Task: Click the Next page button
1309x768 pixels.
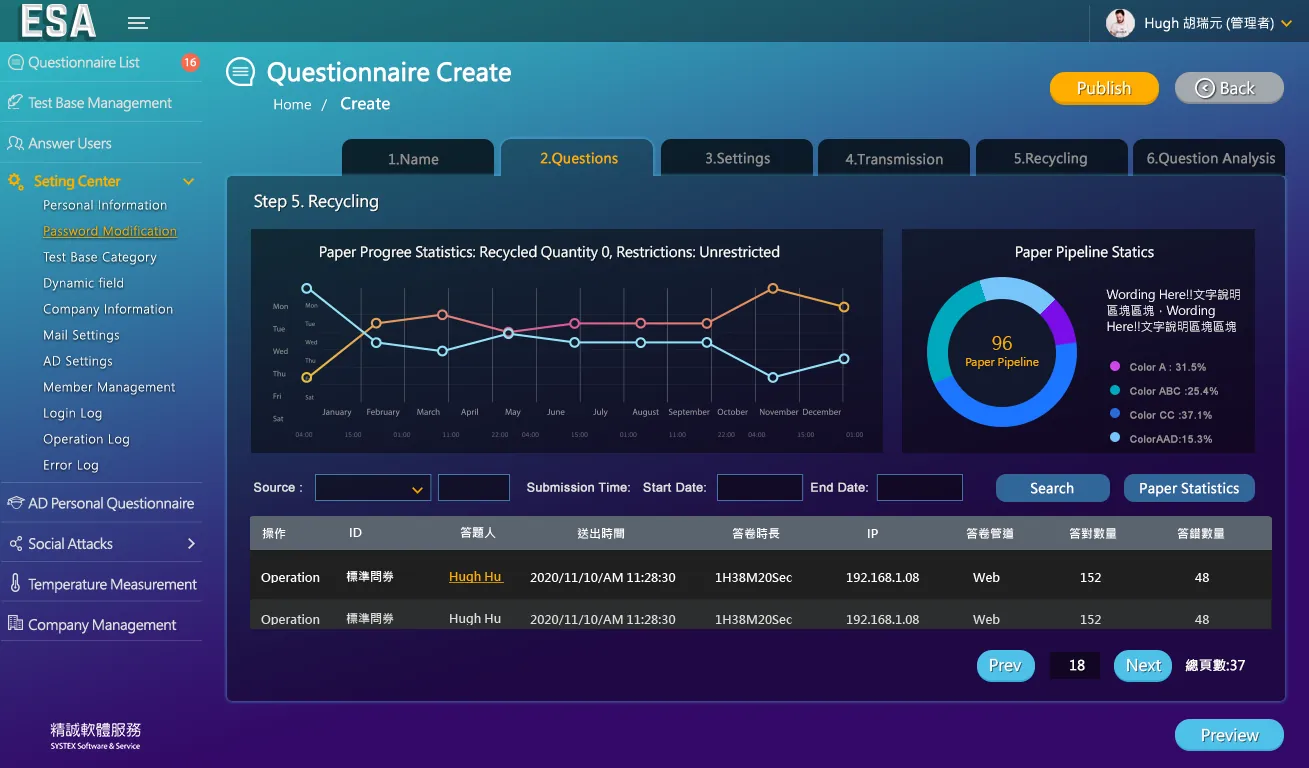Action: tap(1143, 665)
